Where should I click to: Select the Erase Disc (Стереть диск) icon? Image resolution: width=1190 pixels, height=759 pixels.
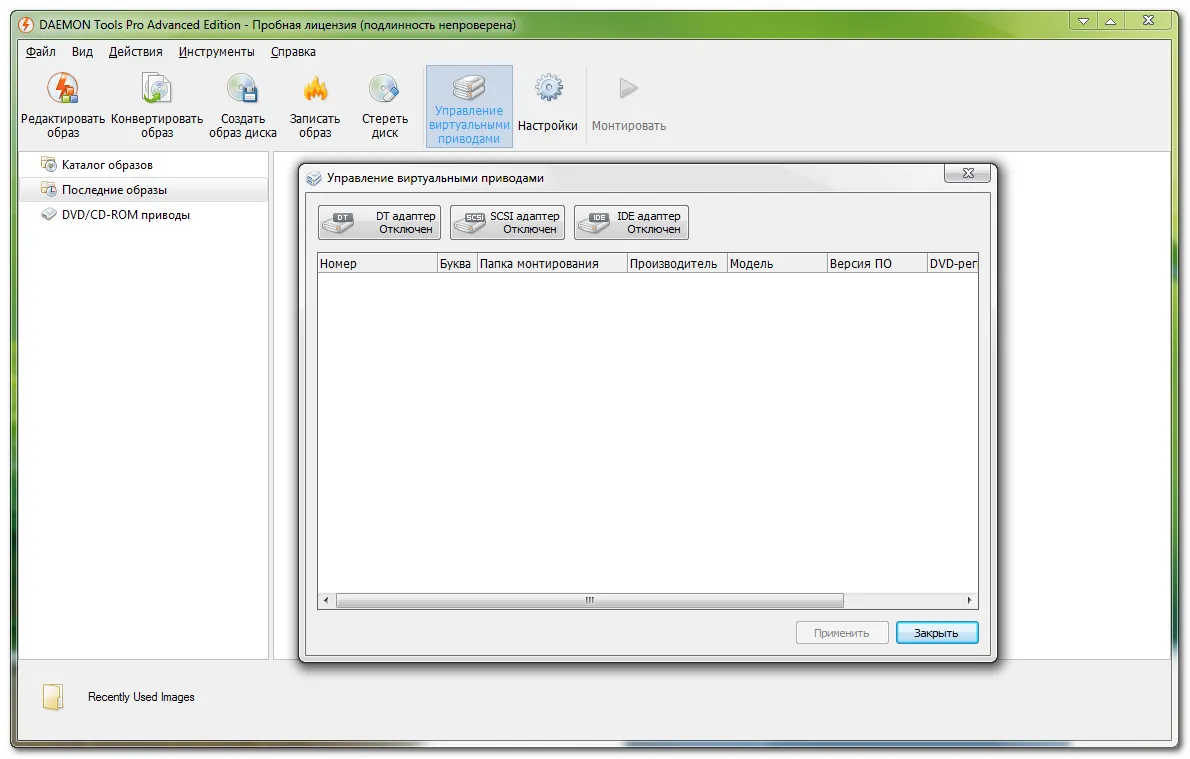point(385,90)
